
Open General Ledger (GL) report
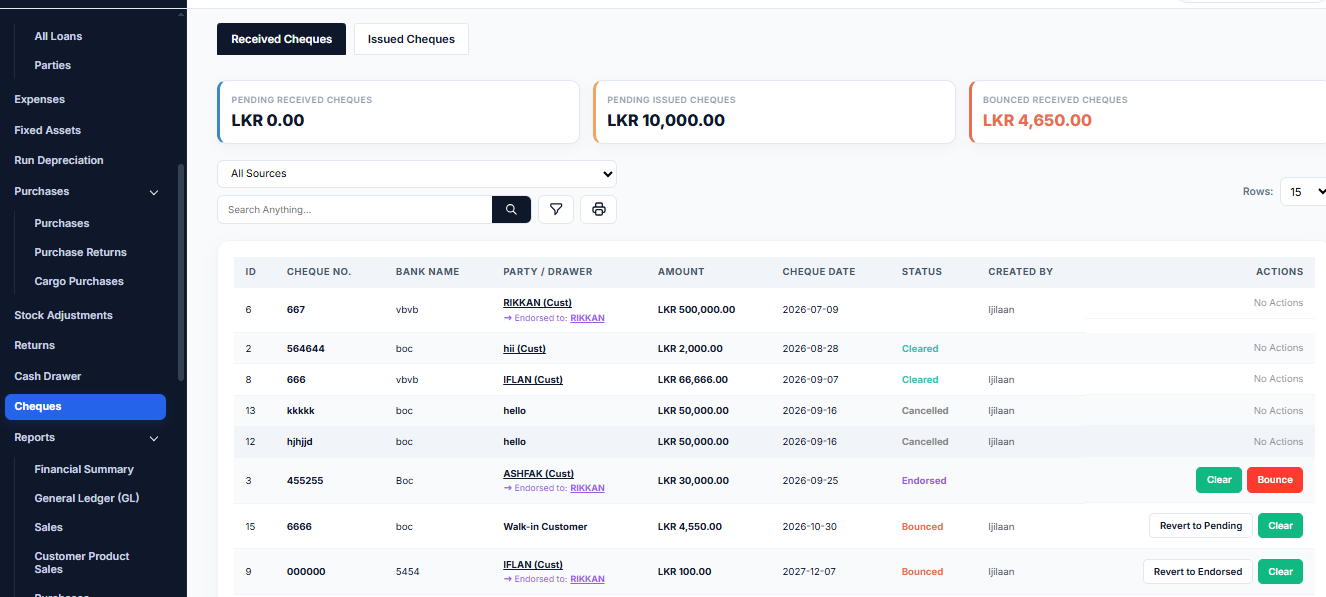(x=86, y=498)
